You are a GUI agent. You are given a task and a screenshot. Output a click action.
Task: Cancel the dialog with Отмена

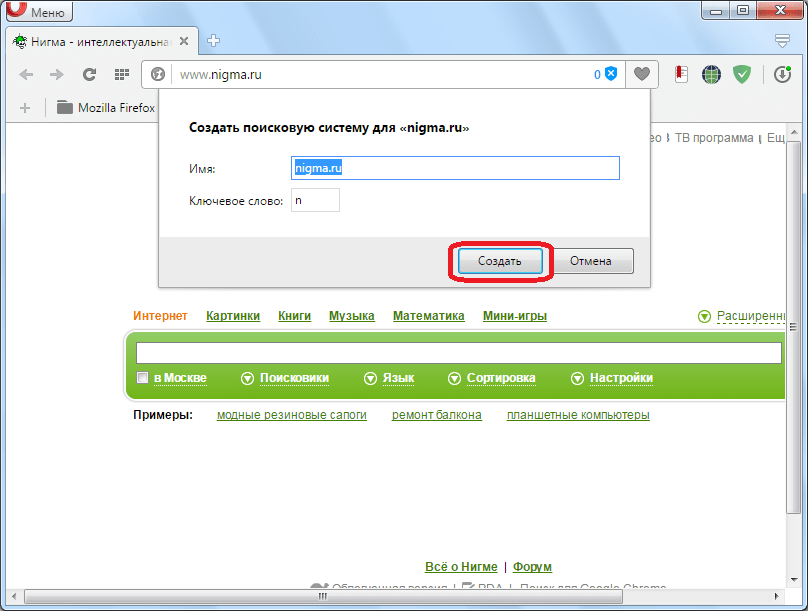pyautogui.click(x=591, y=261)
